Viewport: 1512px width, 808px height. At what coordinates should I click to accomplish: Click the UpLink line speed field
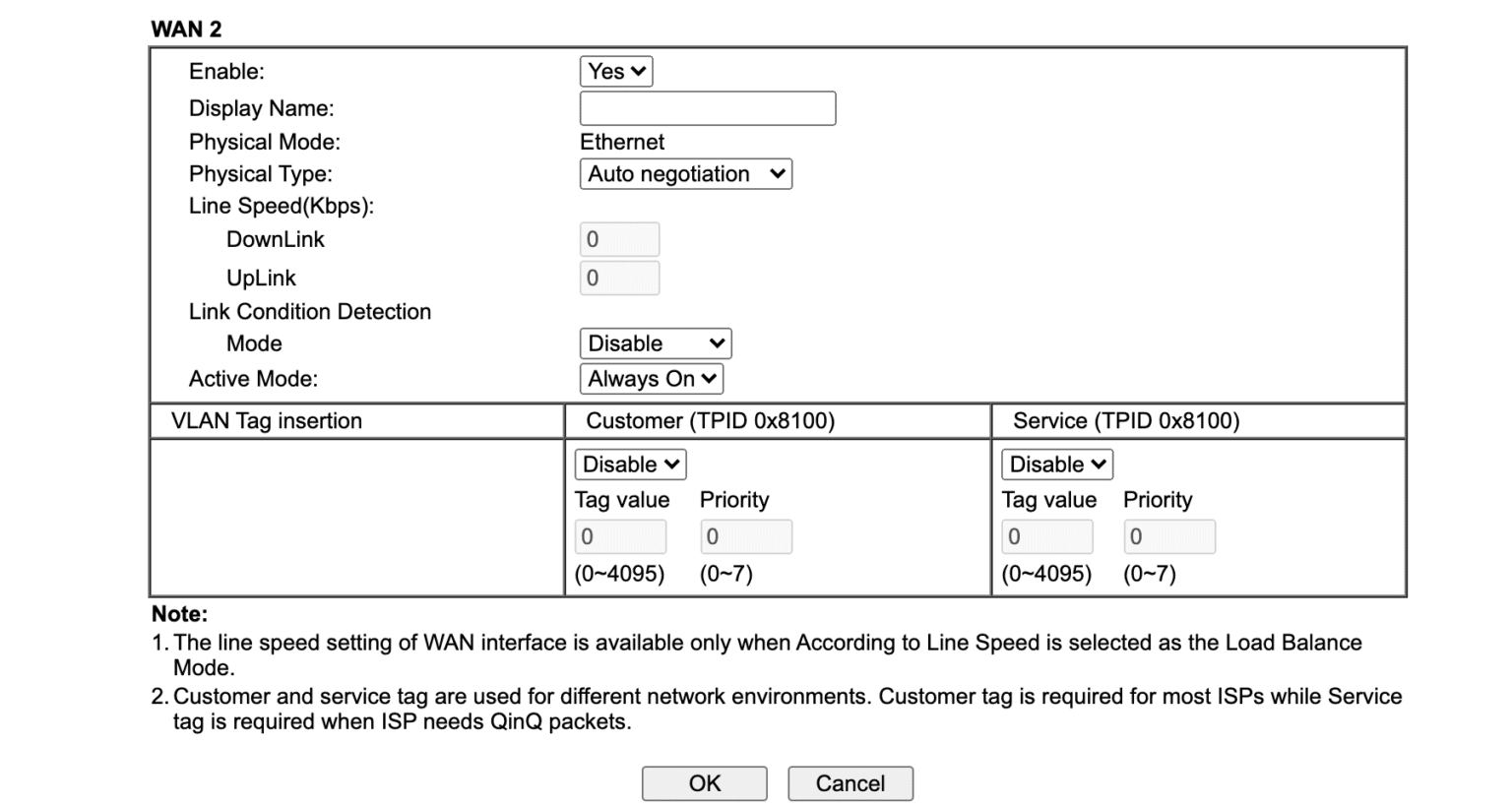[x=619, y=279]
